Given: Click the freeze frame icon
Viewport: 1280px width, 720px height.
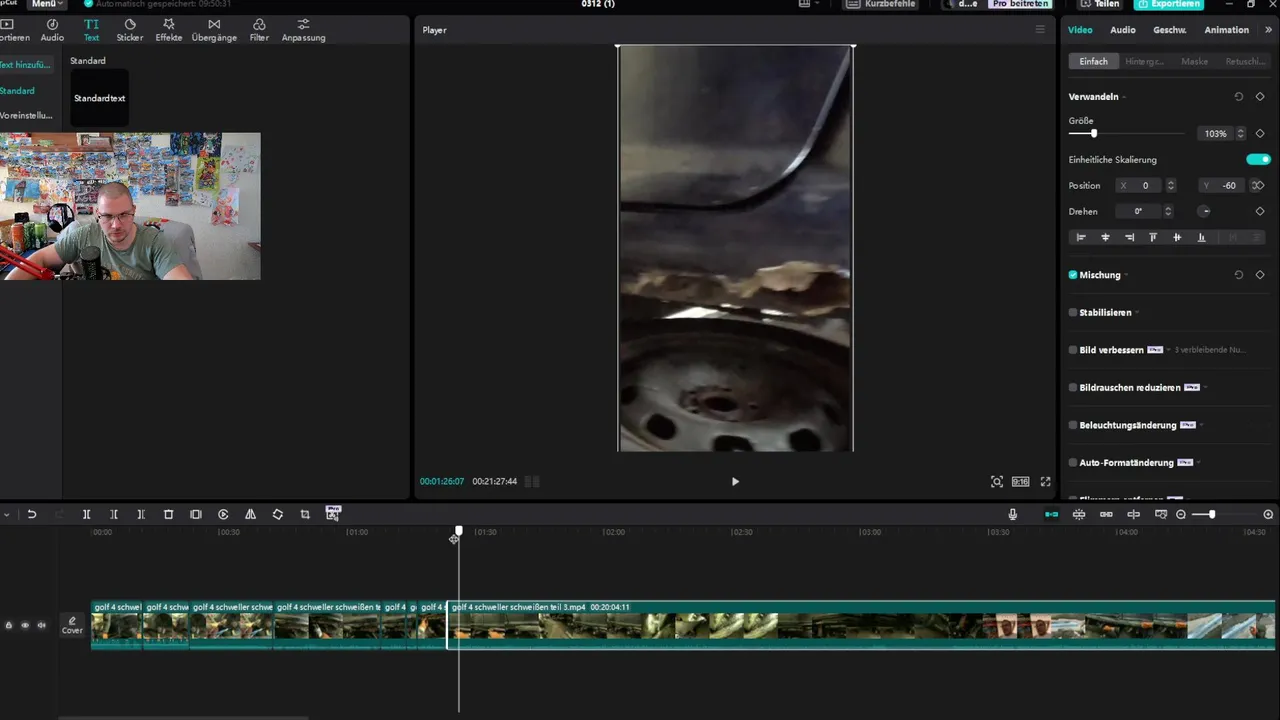Looking at the screenshot, I should [x=196, y=514].
